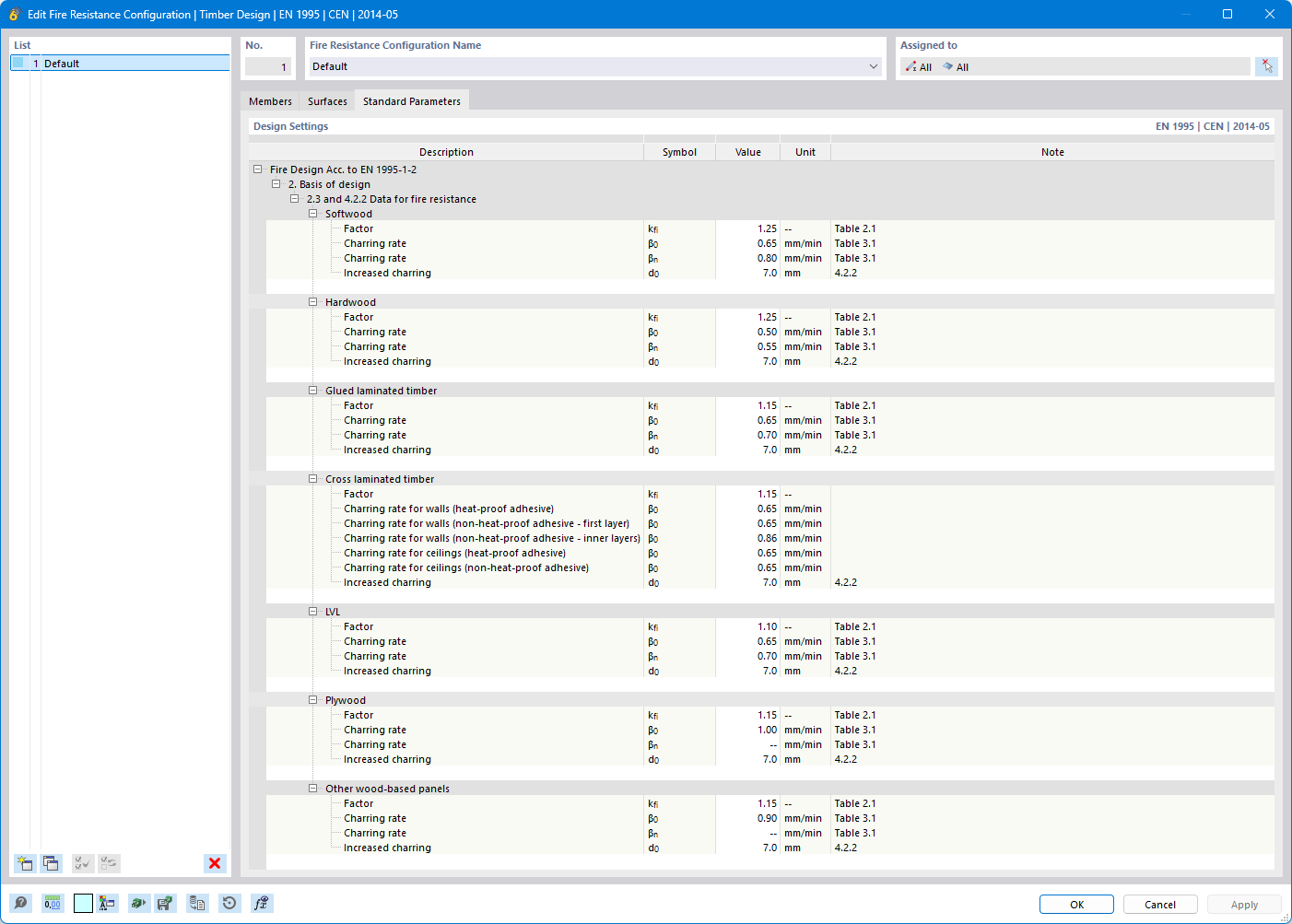Click the surfaces icon in Assigned to
The width and height of the screenshot is (1292, 924).
pyautogui.click(x=948, y=67)
